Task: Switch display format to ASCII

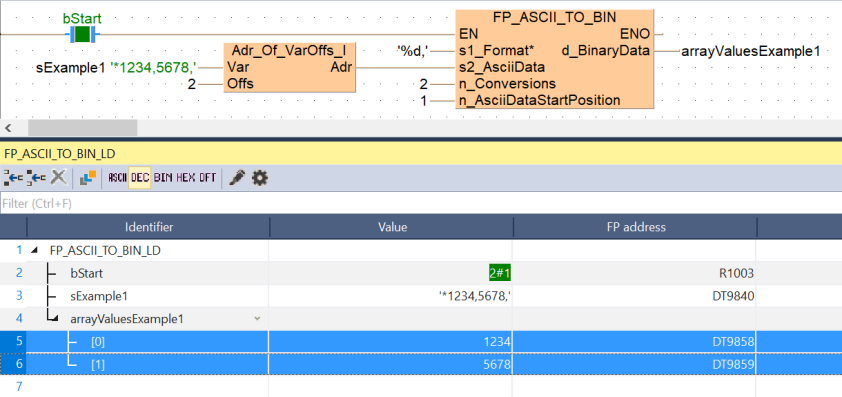Action: (x=117, y=178)
